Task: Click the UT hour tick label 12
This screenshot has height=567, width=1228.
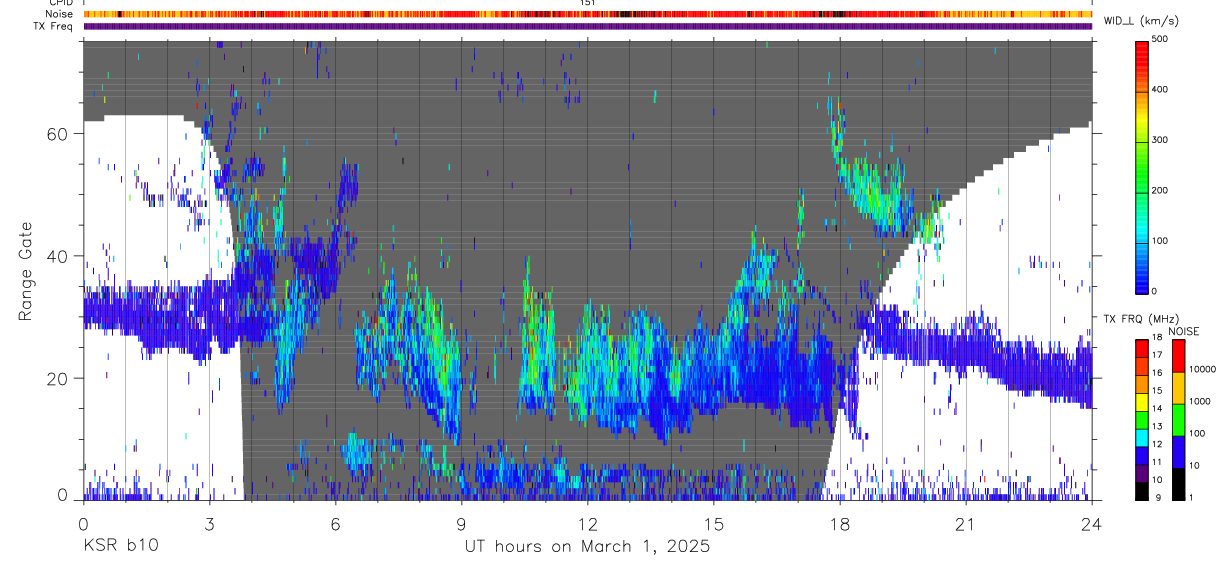Action: [x=587, y=524]
